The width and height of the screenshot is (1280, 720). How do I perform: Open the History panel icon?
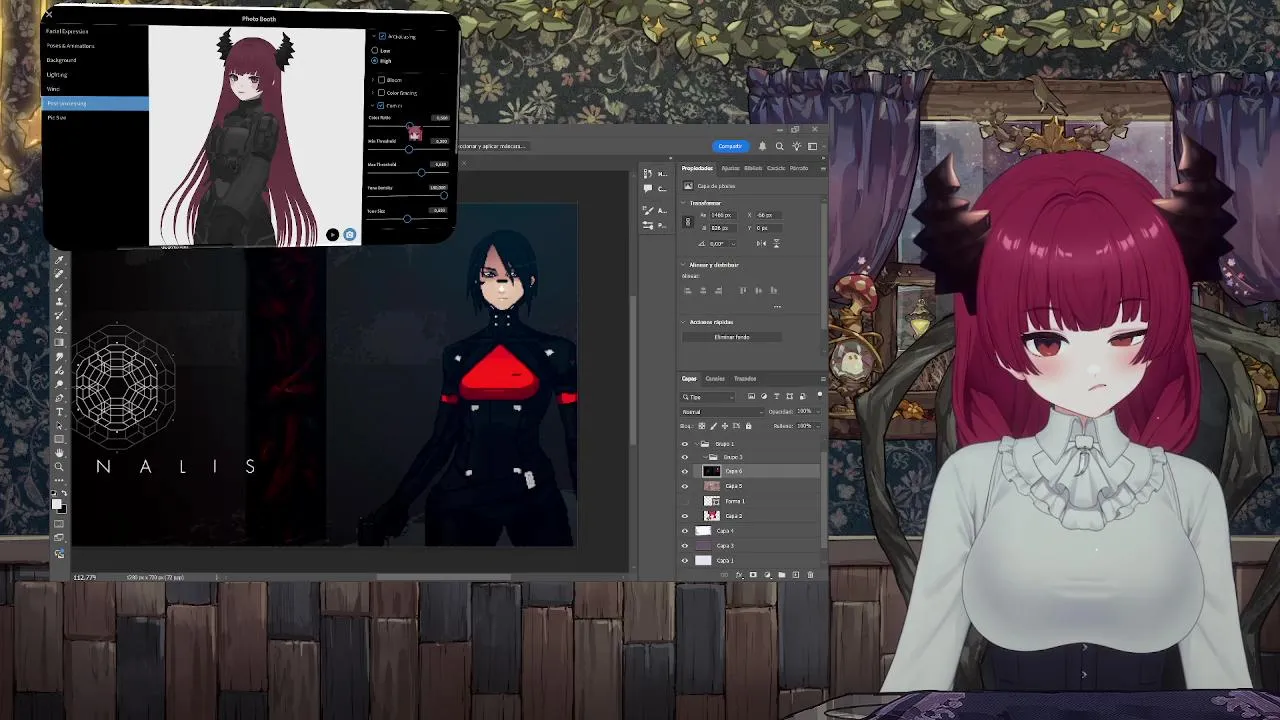(x=648, y=174)
